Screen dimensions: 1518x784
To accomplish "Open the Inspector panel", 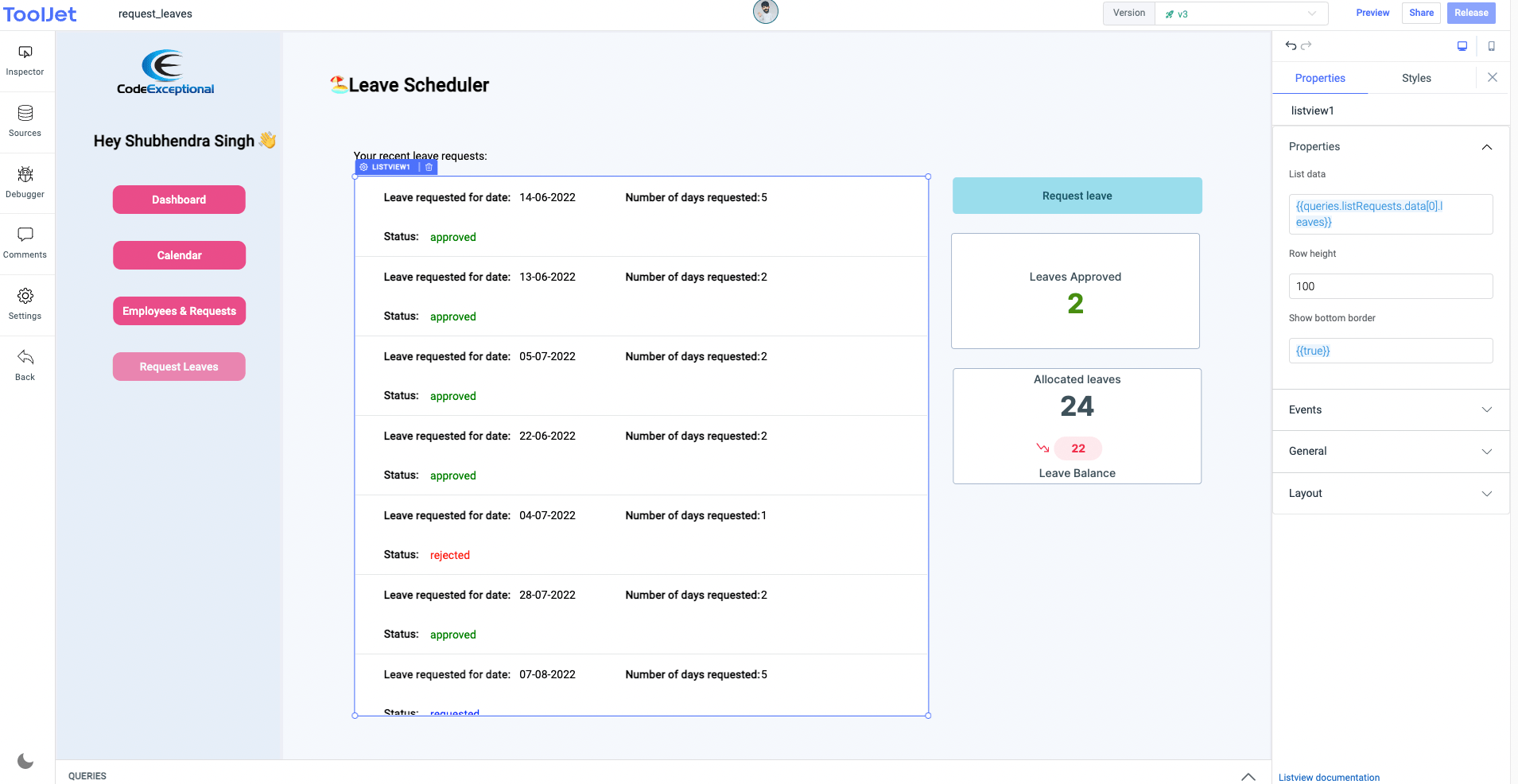I will [25, 60].
